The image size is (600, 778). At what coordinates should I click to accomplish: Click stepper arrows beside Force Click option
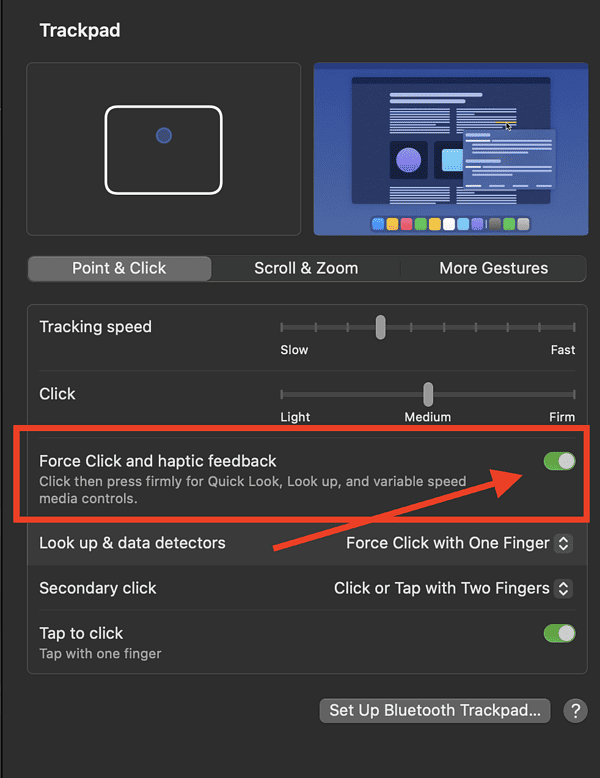click(x=563, y=543)
